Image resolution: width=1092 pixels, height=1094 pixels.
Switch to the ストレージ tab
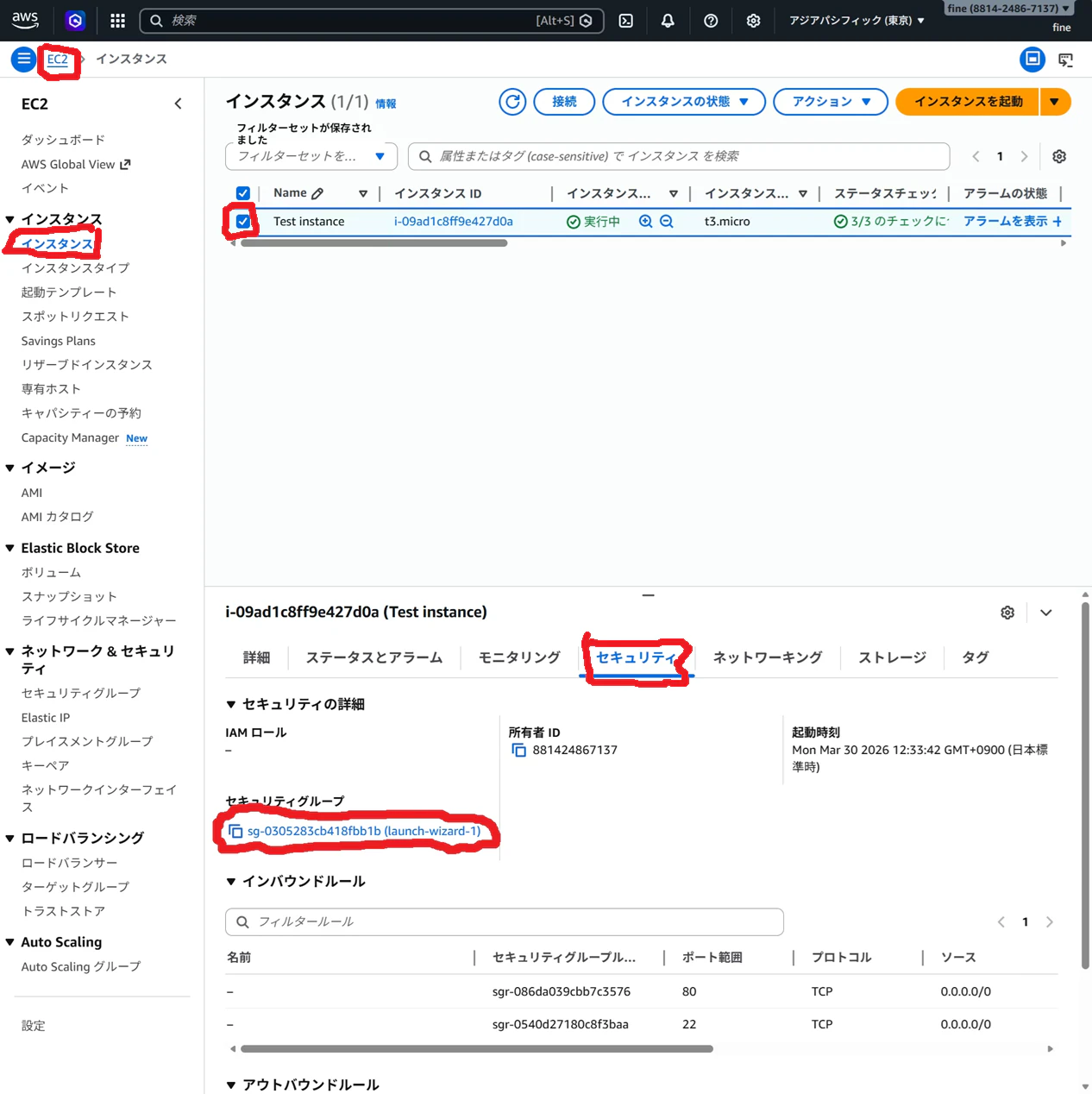[x=892, y=657]
